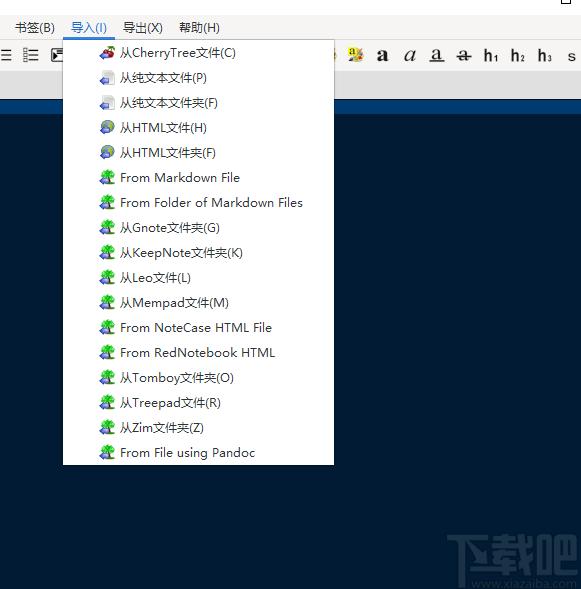Click From RedNotebook HTML

198,353
